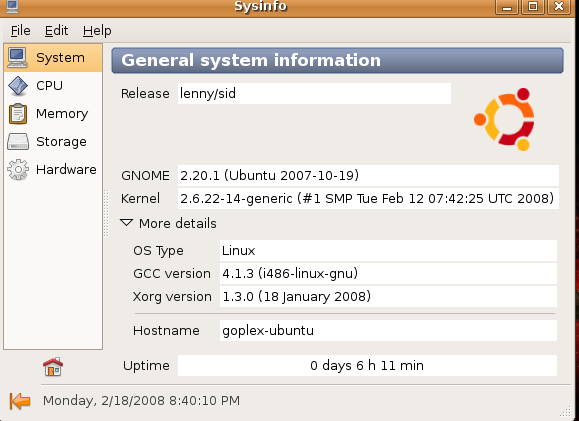Click the sidebar pane divider handle
Screen dimensions: 579x421
point(106,213)
